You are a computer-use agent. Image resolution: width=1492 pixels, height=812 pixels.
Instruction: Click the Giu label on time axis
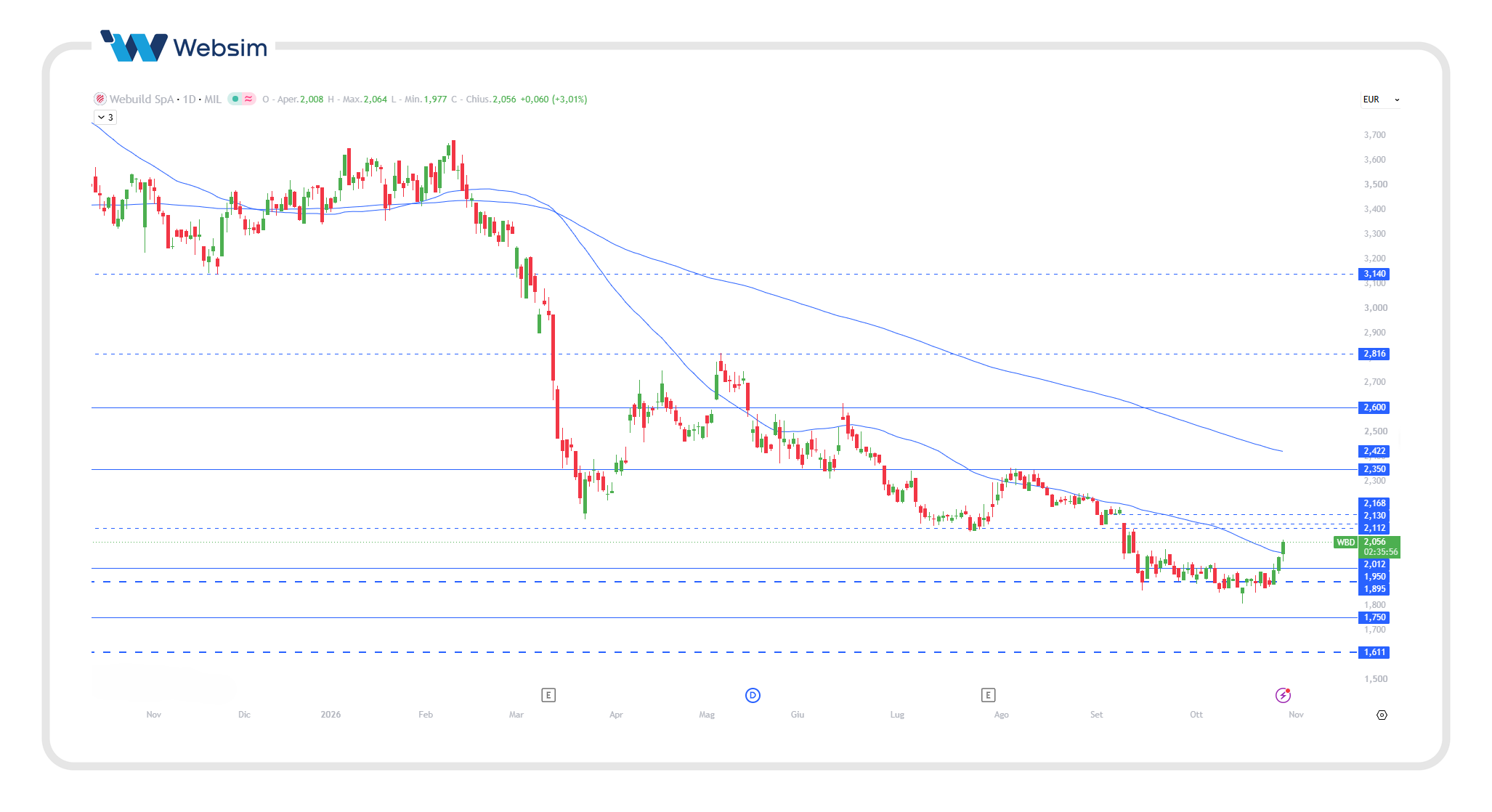[798, 715]
